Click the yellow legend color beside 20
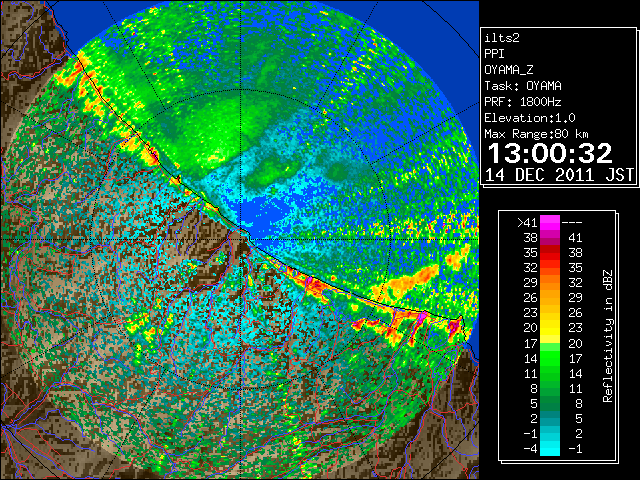This screenshot has height=480, width=640. coord(550,328)
